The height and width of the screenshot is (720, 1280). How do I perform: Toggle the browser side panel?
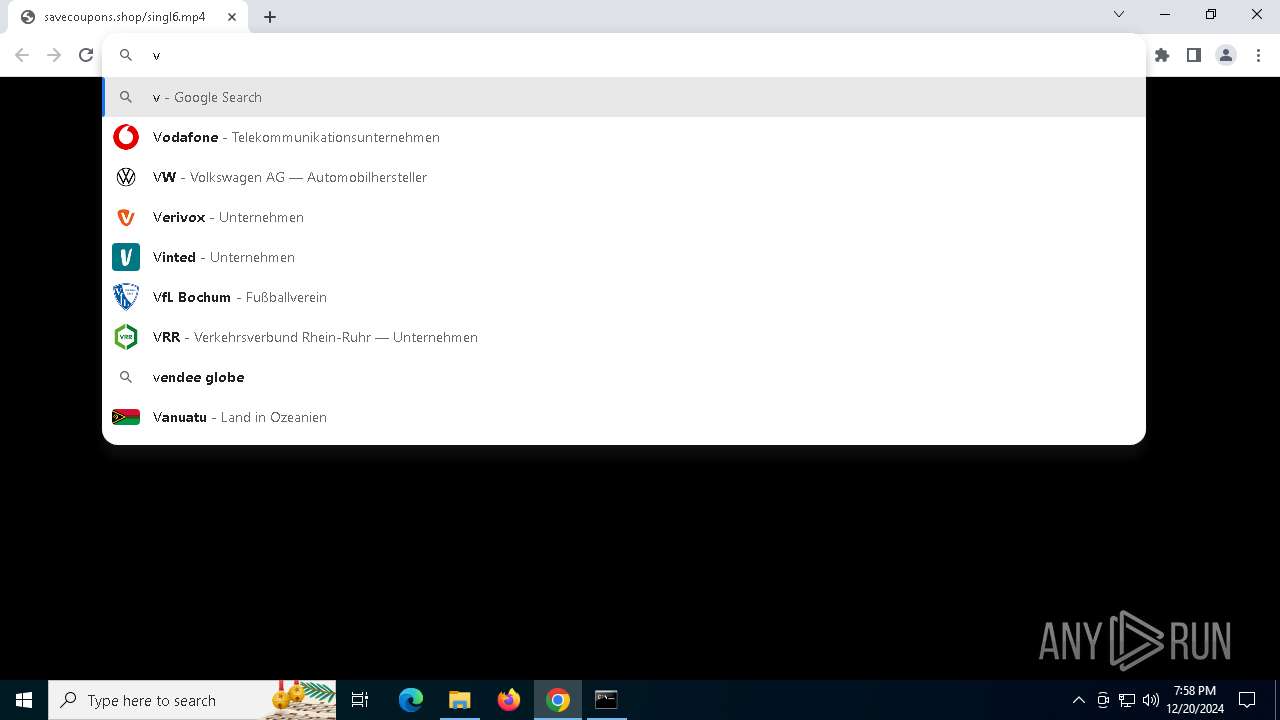coord(1194,55)
